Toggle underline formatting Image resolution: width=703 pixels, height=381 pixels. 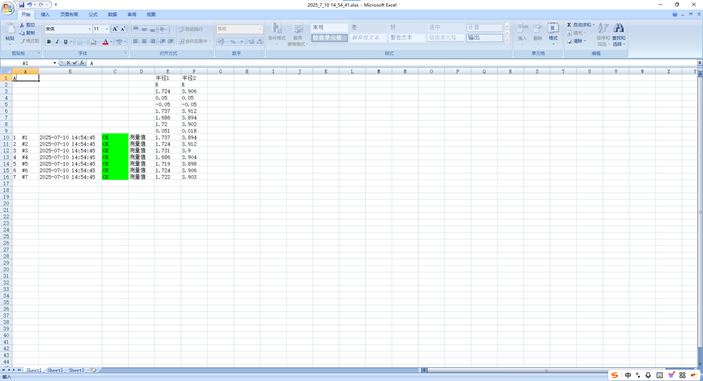click(x=65, y=42)
